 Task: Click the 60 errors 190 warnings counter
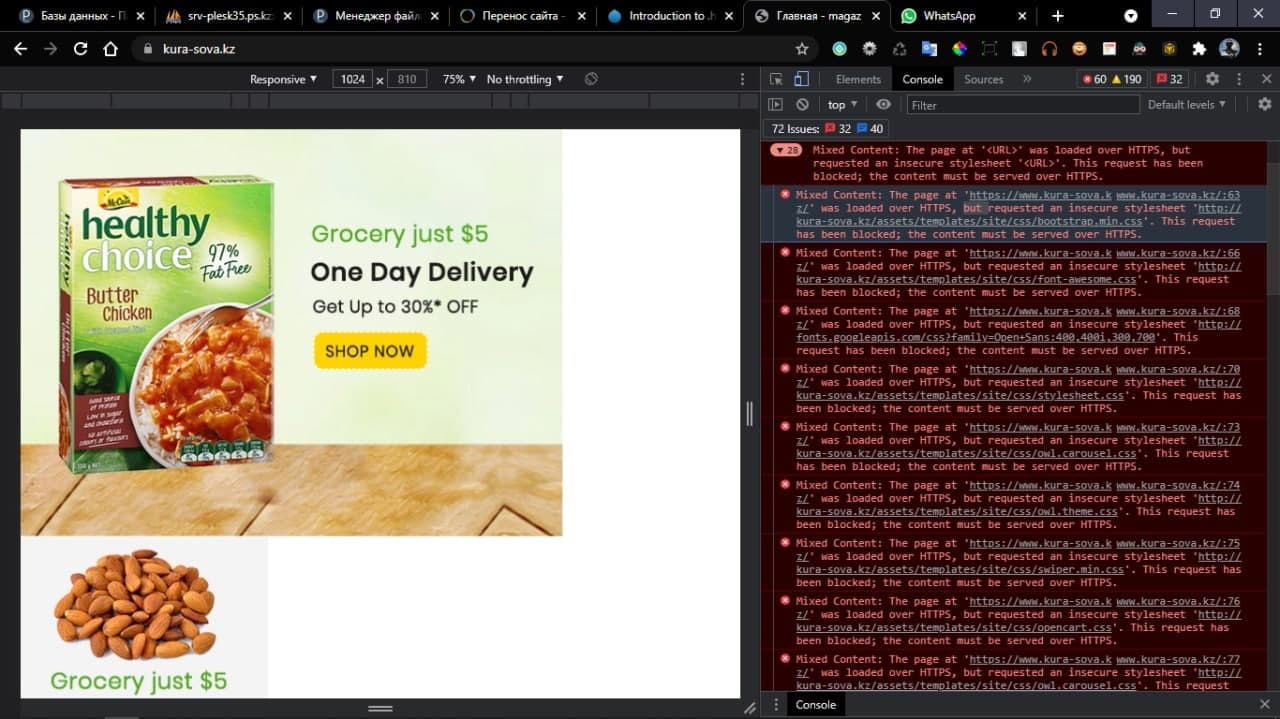coord(1112,79)
